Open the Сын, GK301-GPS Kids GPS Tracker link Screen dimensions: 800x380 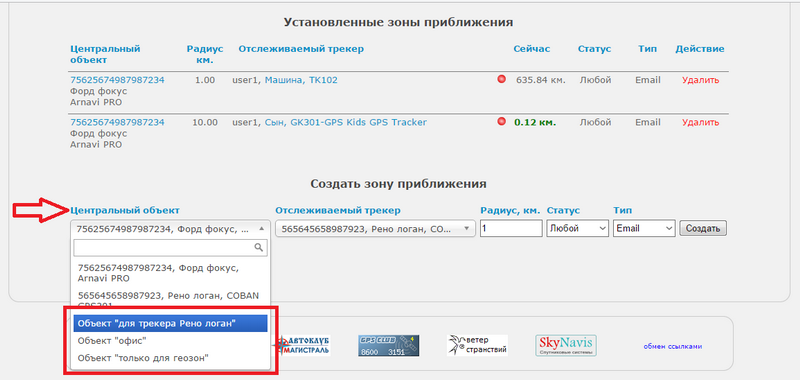tap(345, 122)
